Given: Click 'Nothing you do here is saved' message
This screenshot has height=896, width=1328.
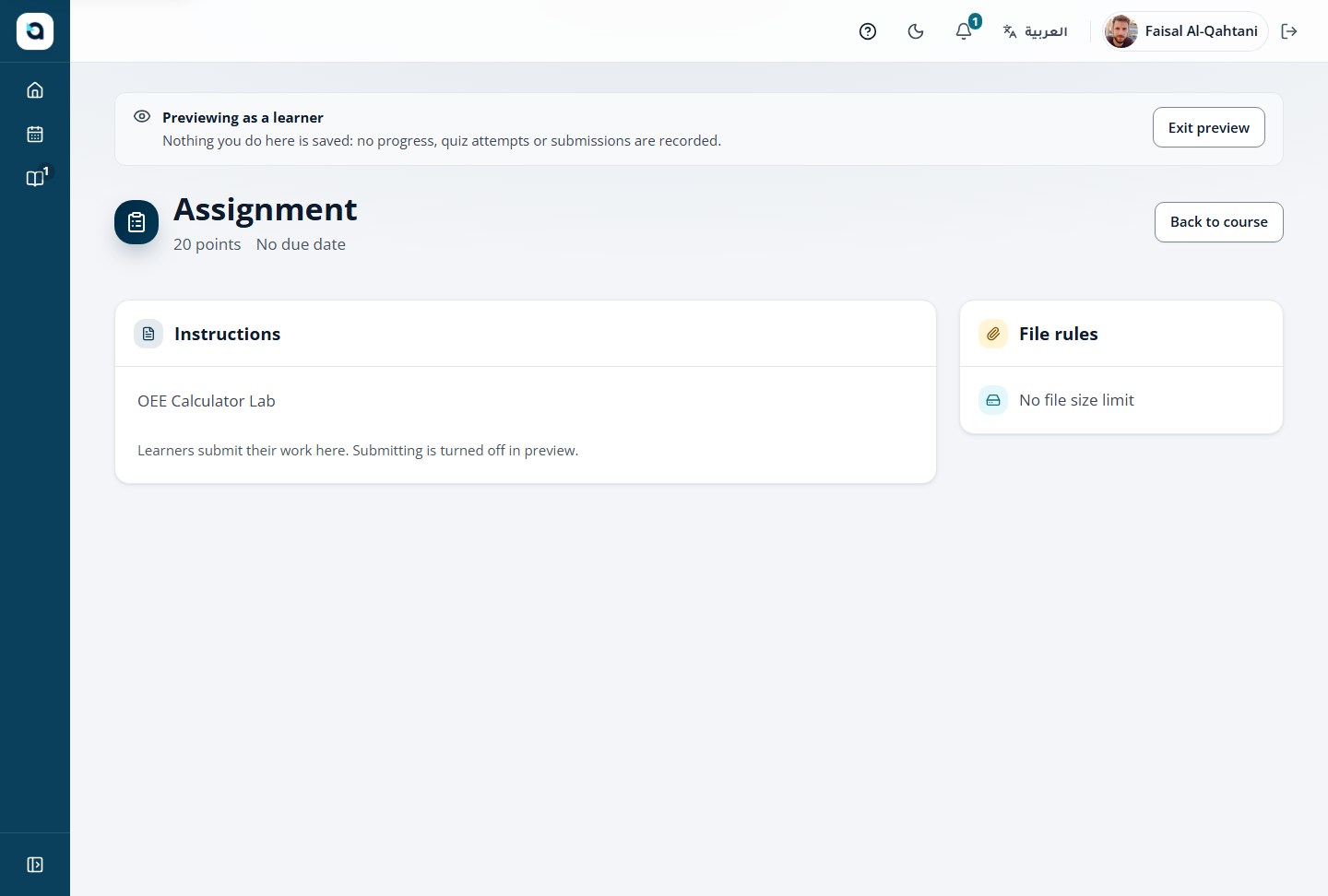Looking at the screenshot, I should coord(442,141).
